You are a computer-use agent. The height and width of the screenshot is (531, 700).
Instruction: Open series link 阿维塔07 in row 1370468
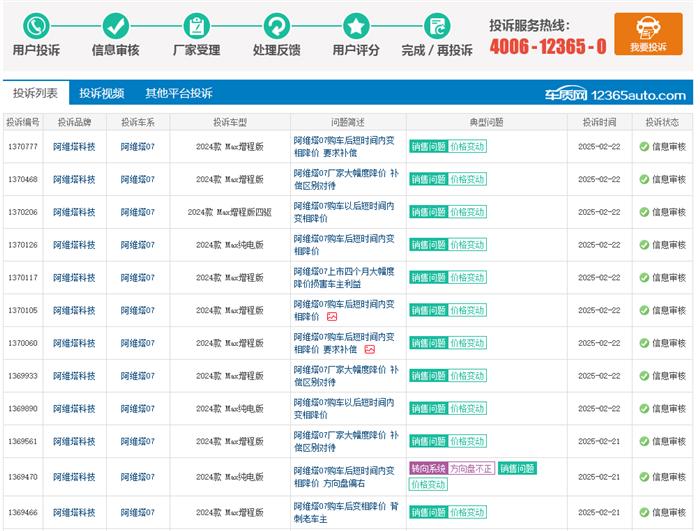(x=138, y=179)
